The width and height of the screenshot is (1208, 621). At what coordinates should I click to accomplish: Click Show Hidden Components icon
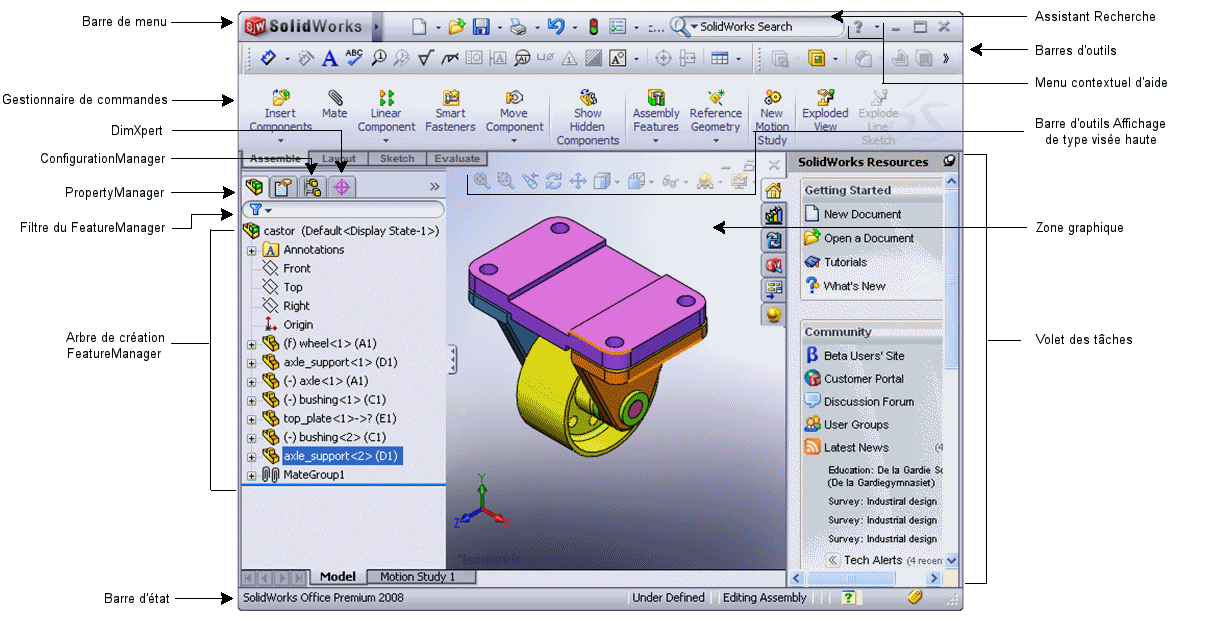click(588, 98)
